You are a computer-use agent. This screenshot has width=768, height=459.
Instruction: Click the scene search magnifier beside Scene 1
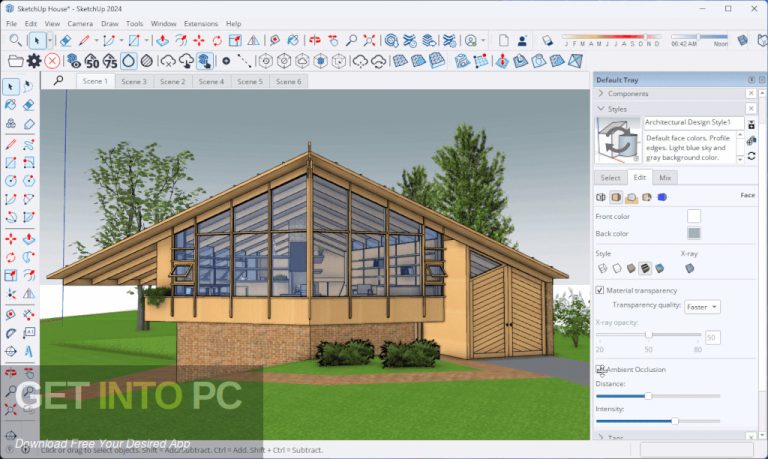coord(58,80)
